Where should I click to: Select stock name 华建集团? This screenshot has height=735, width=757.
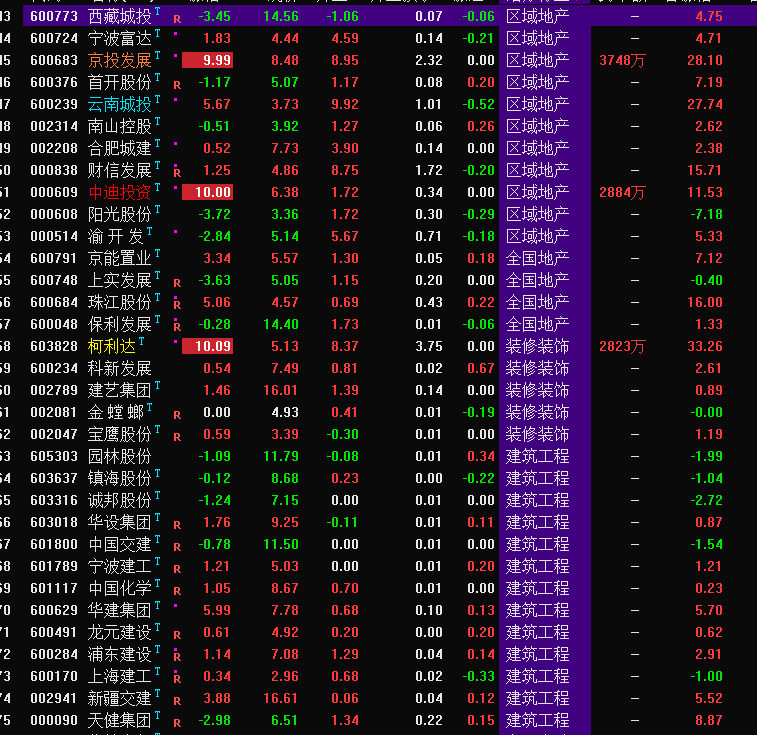tap(120, 610)
